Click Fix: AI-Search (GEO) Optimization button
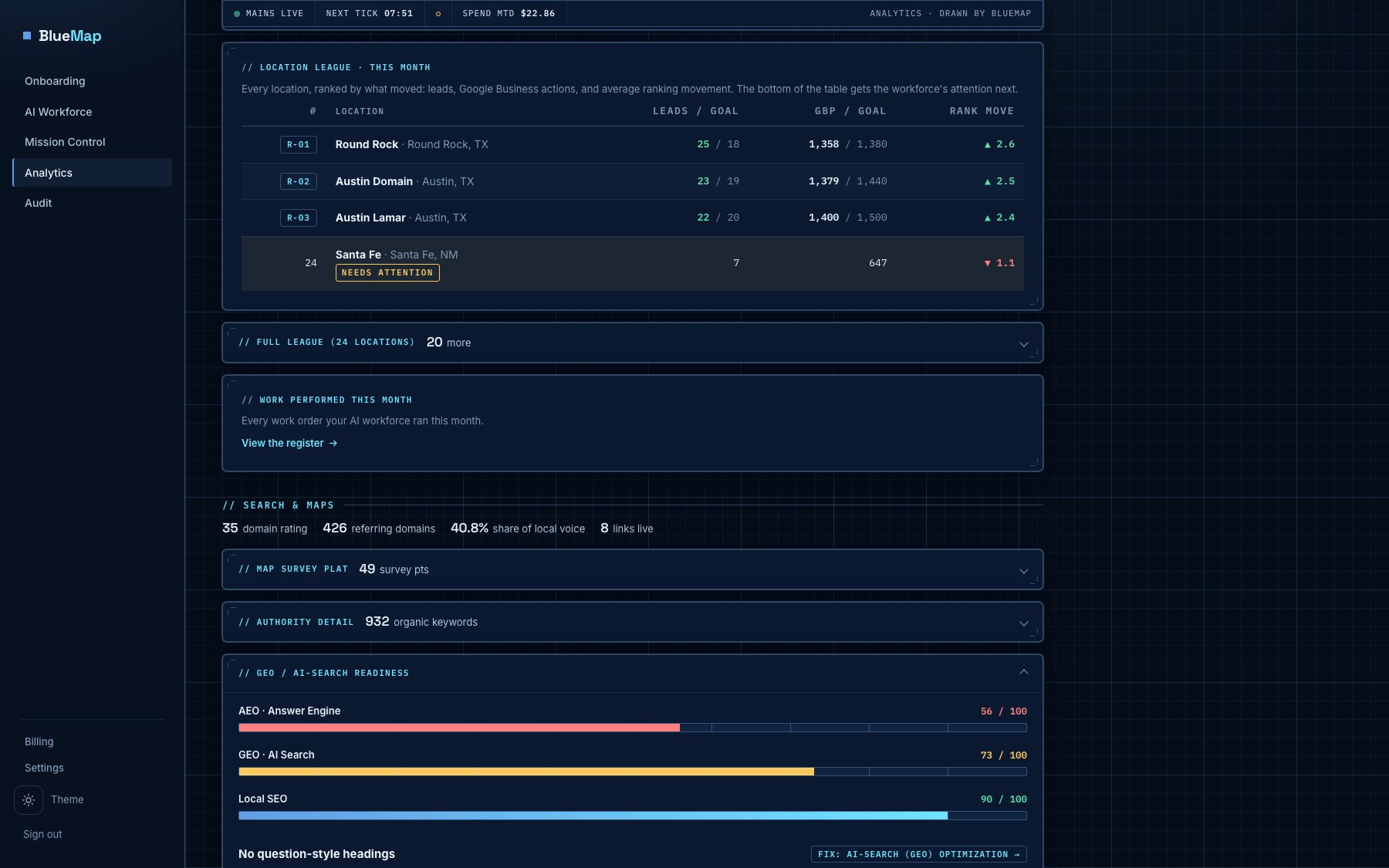 [918, 854]
